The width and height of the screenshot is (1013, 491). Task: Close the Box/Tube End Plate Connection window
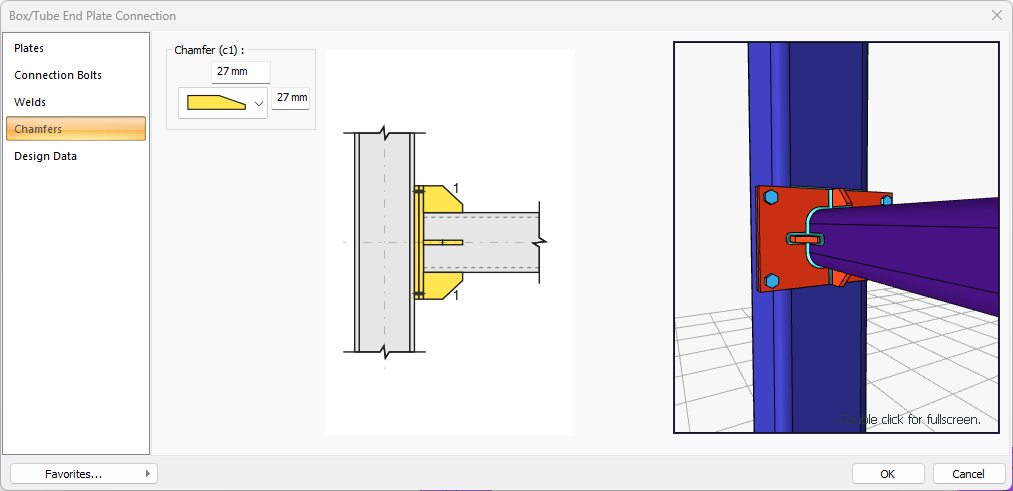pos(996,15)
